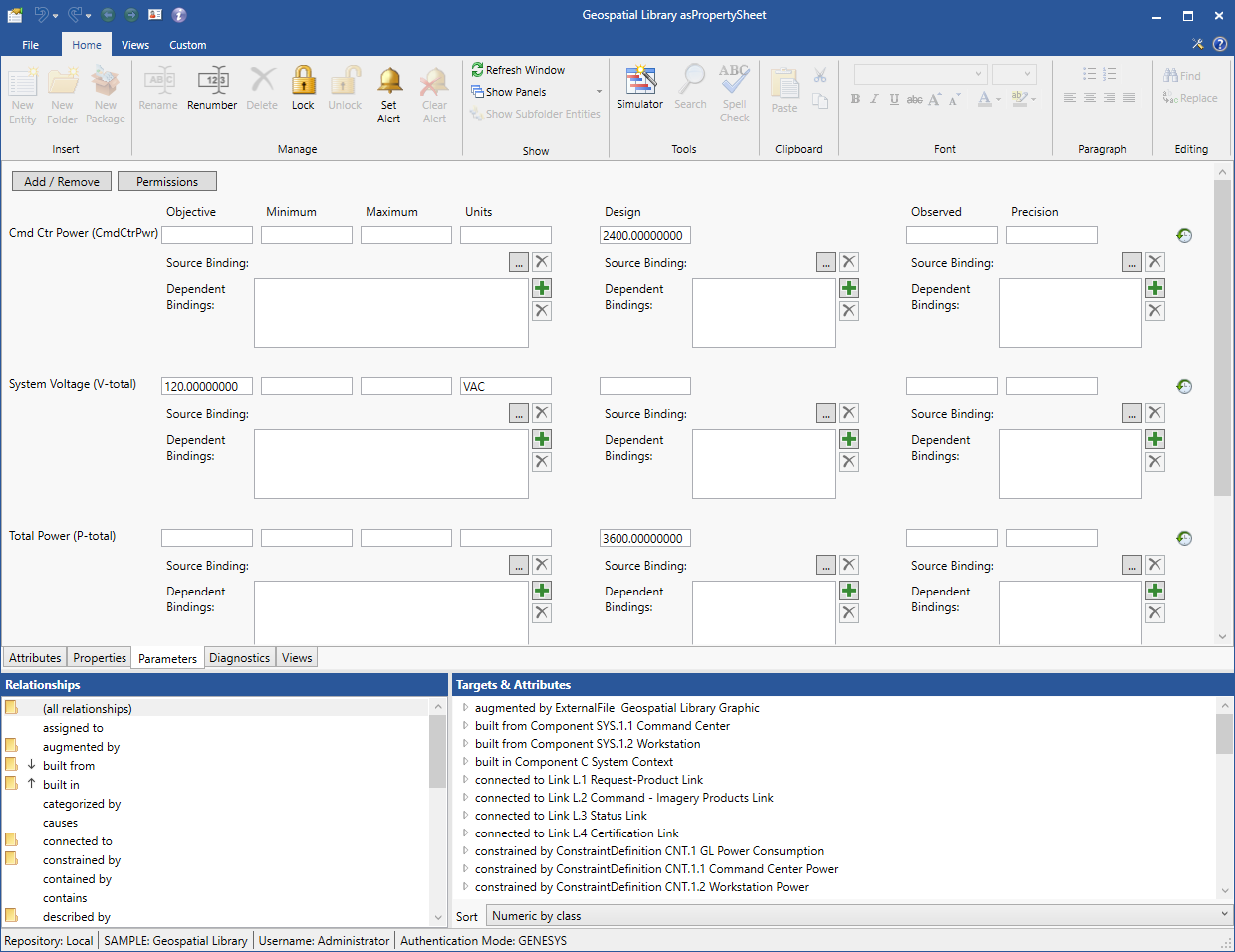Click the Find binoculars icon in Editing
The height and width of the screenshot is (952, 1235).
1171,75
